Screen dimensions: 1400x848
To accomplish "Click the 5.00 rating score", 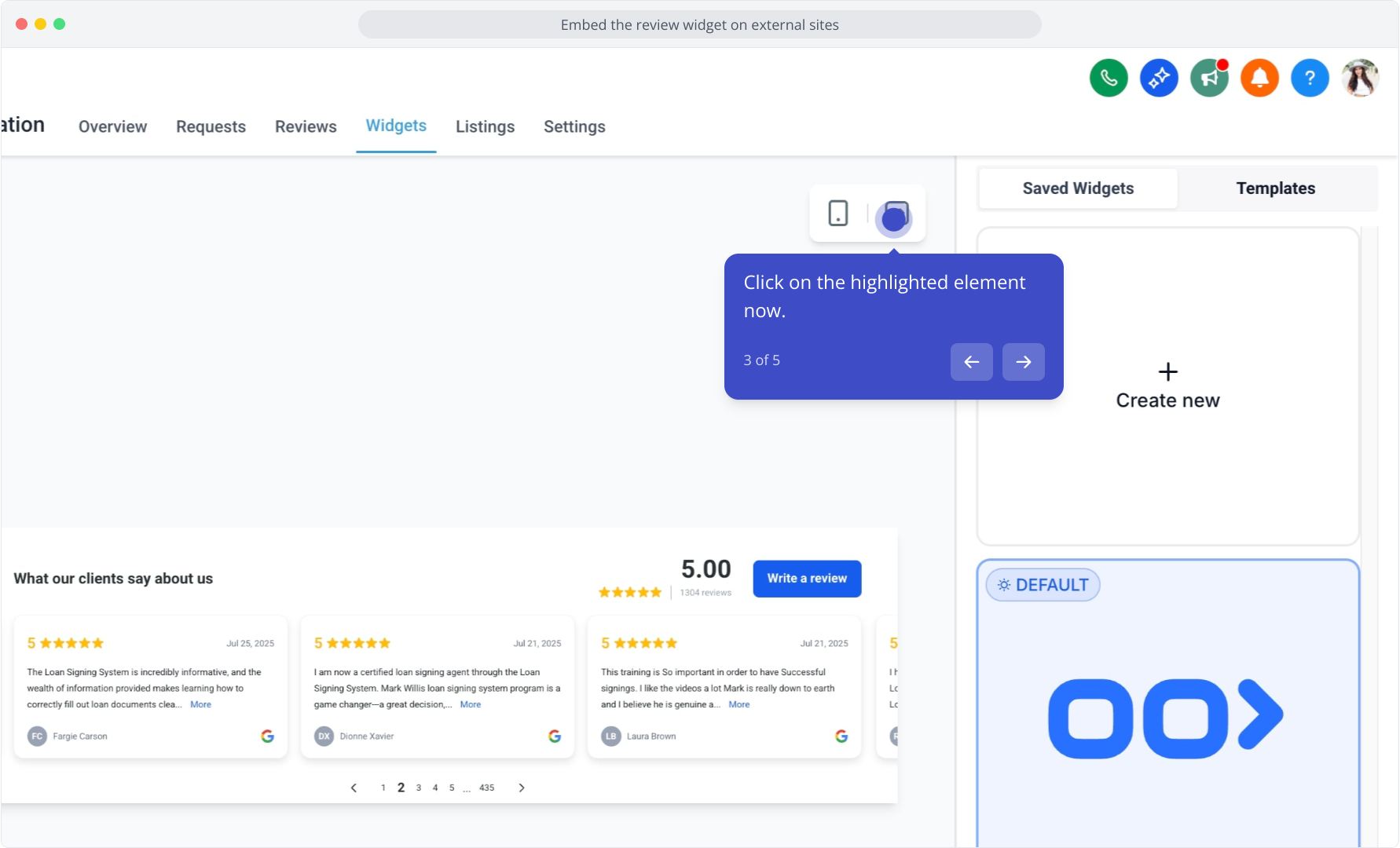I will [705, 568].
